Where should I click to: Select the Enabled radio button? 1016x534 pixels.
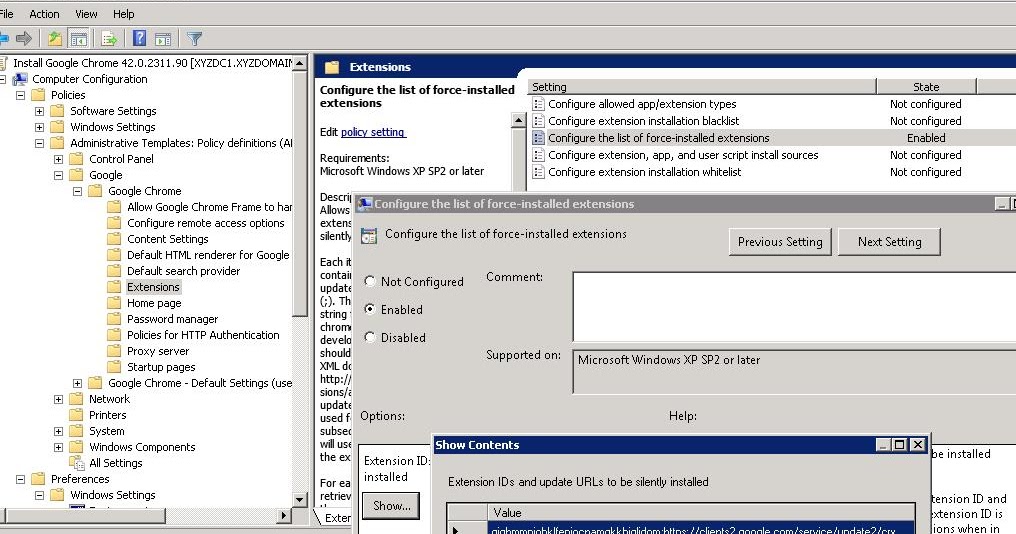pos(370,309)
